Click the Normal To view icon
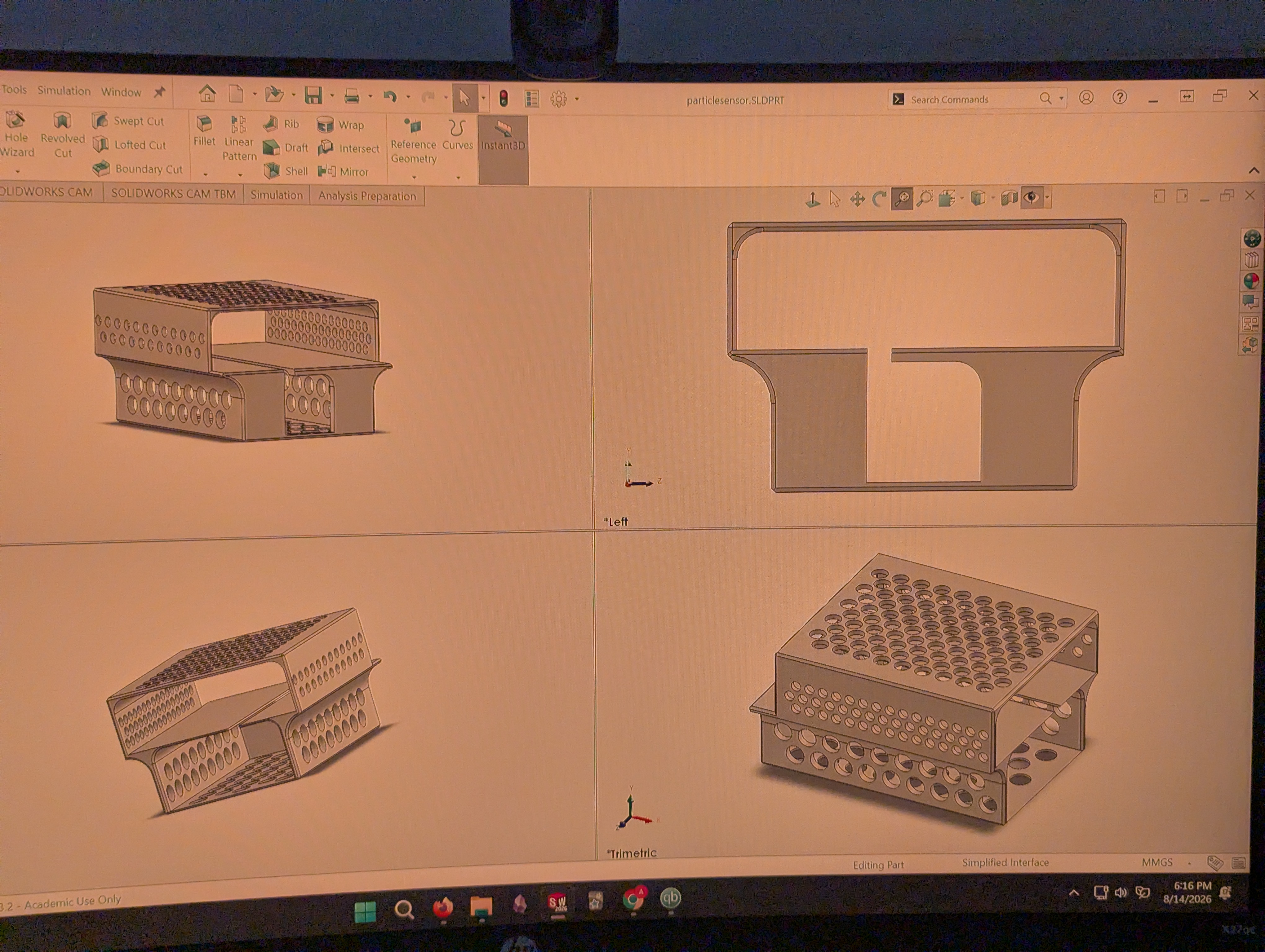Image resolution: width=1265 pixels, height=952 pixels. 813,200
